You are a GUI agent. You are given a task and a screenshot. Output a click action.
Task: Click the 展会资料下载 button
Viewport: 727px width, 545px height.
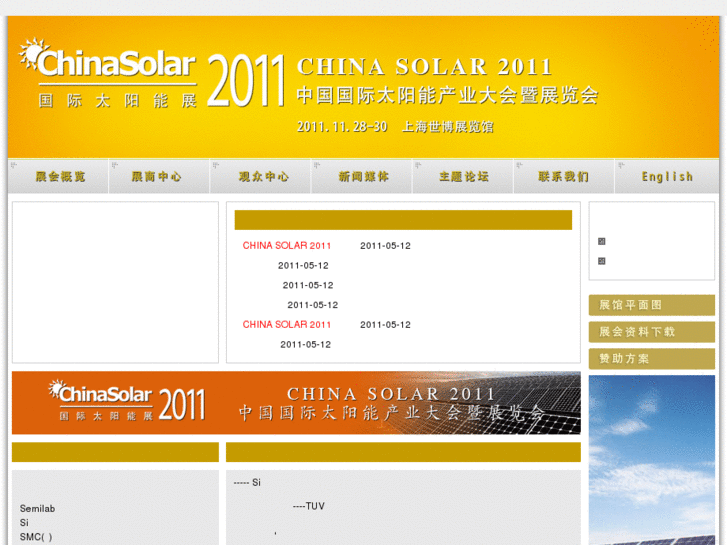coord(651,332)
